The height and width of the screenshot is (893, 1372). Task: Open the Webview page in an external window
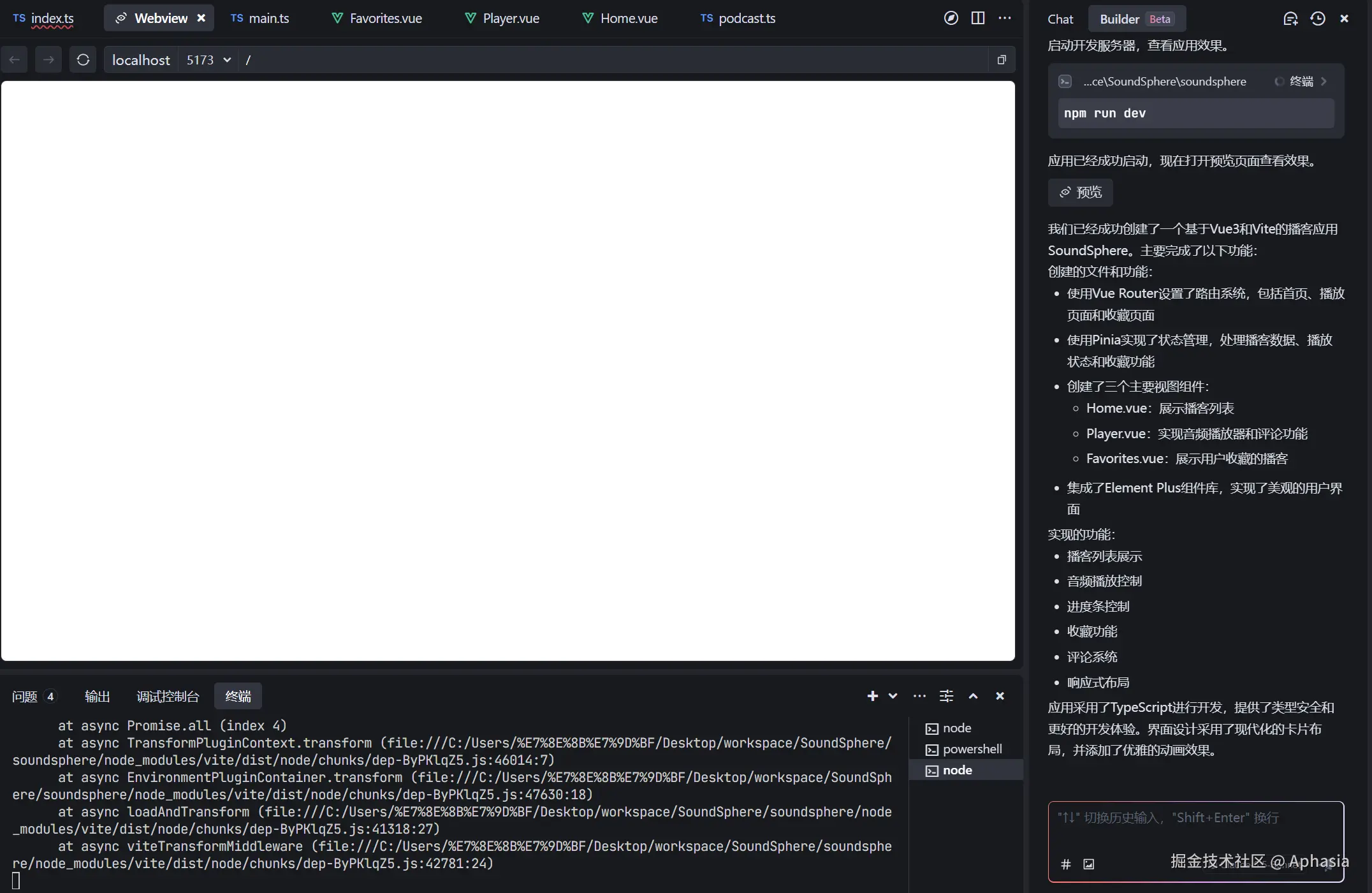coord(1001,60)
